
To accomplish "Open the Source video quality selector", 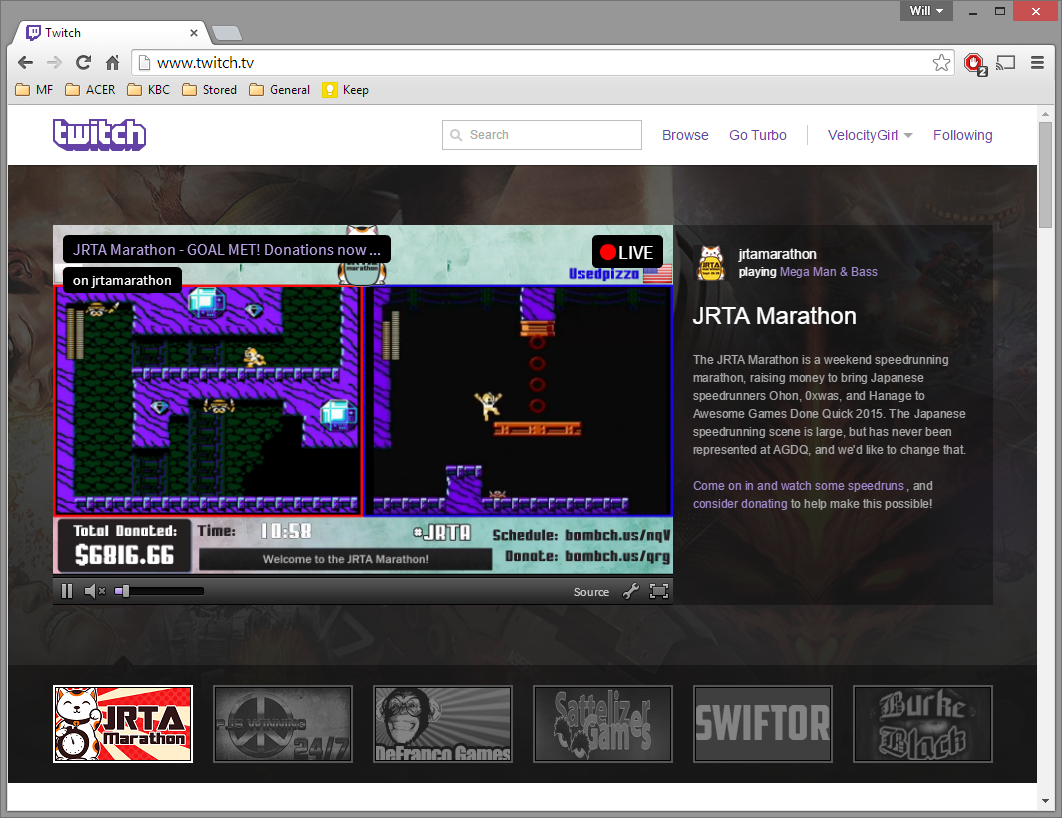I will (591, 592).
